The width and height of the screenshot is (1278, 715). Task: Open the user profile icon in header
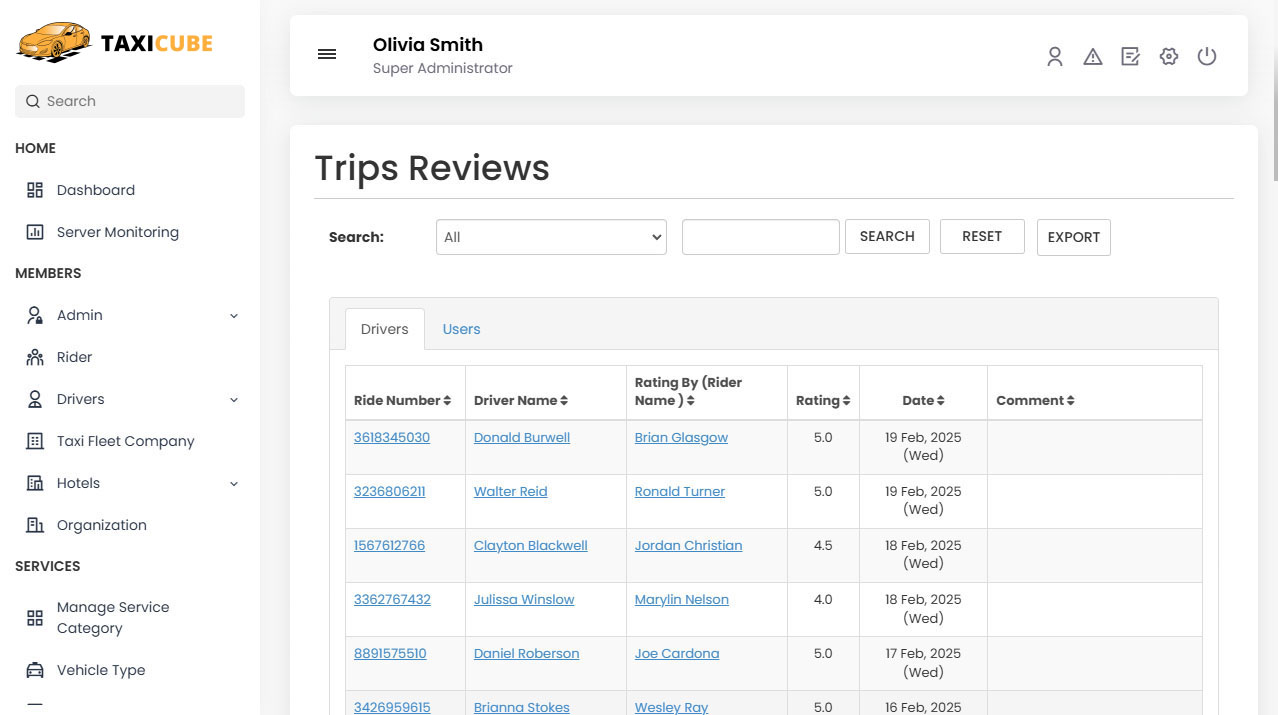(x=1054, y=57)
